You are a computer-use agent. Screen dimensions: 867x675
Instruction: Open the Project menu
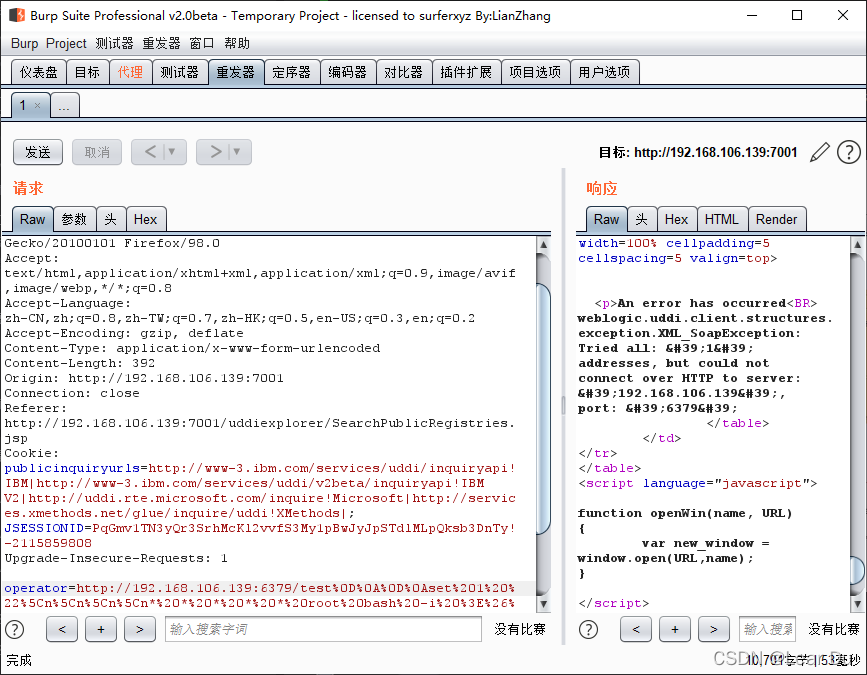(66, 43)
